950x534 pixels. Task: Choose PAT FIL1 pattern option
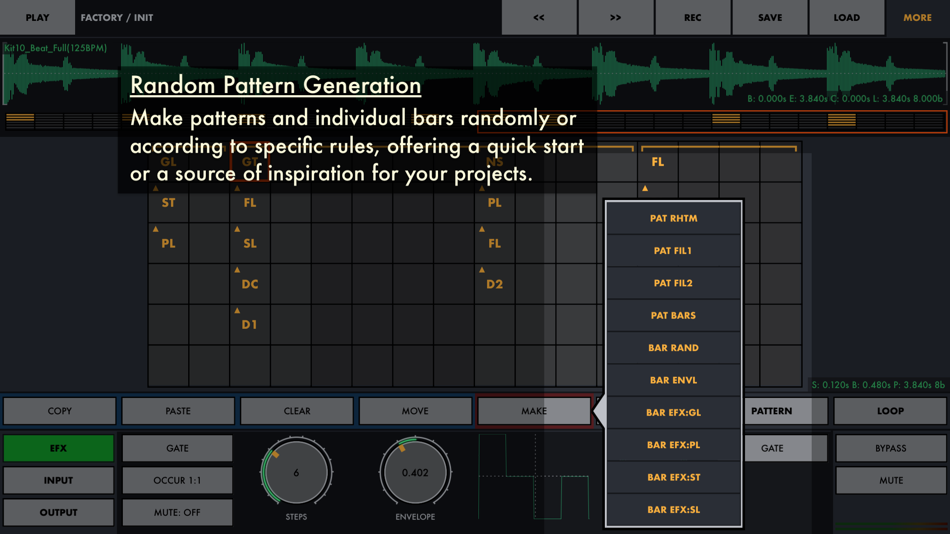click(674, 250)
